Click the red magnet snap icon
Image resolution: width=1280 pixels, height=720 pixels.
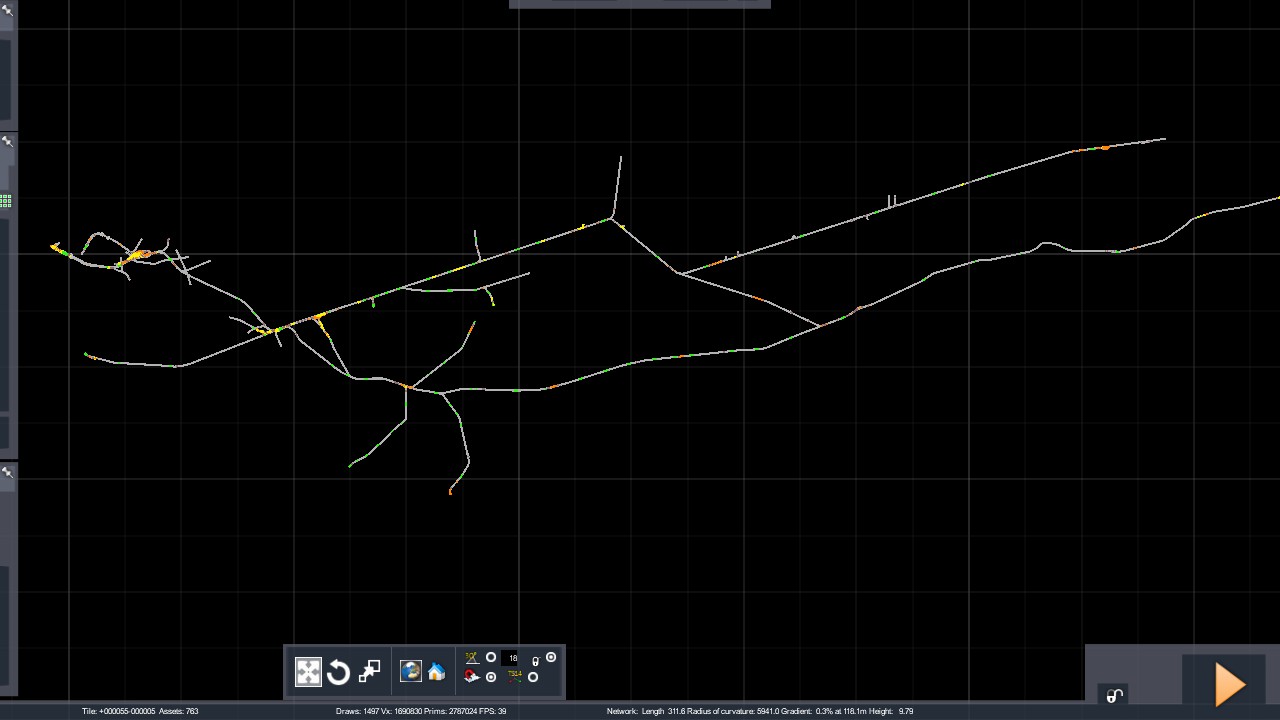click(x=472, y=677)
